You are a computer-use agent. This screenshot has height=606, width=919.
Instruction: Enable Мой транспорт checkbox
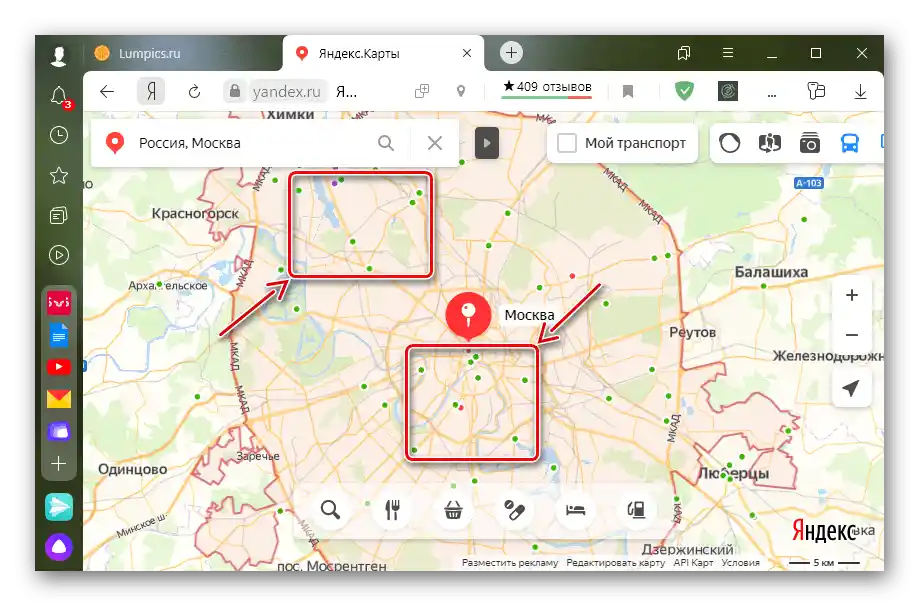567,143
